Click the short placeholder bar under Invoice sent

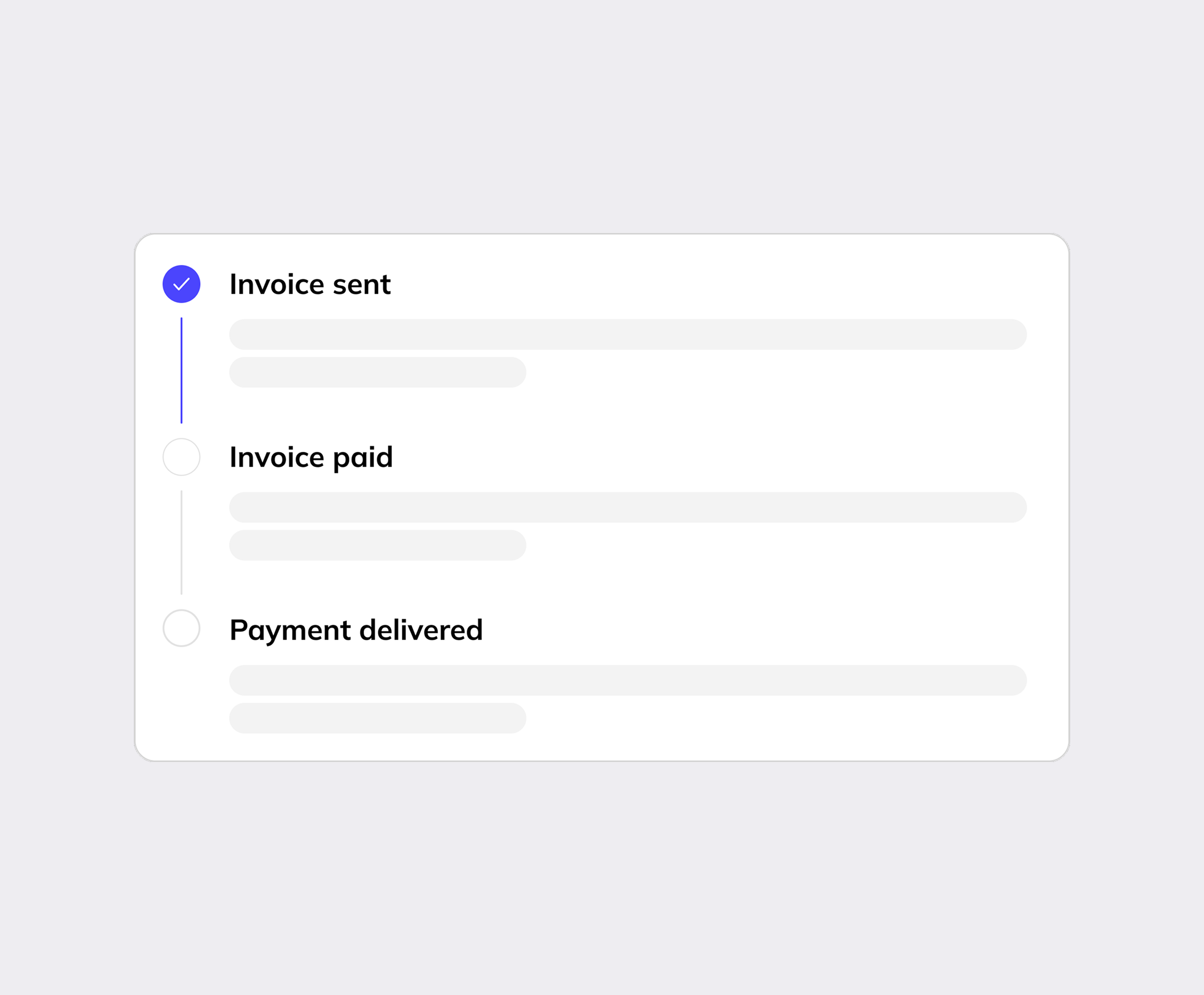click(x=378, y=372)
